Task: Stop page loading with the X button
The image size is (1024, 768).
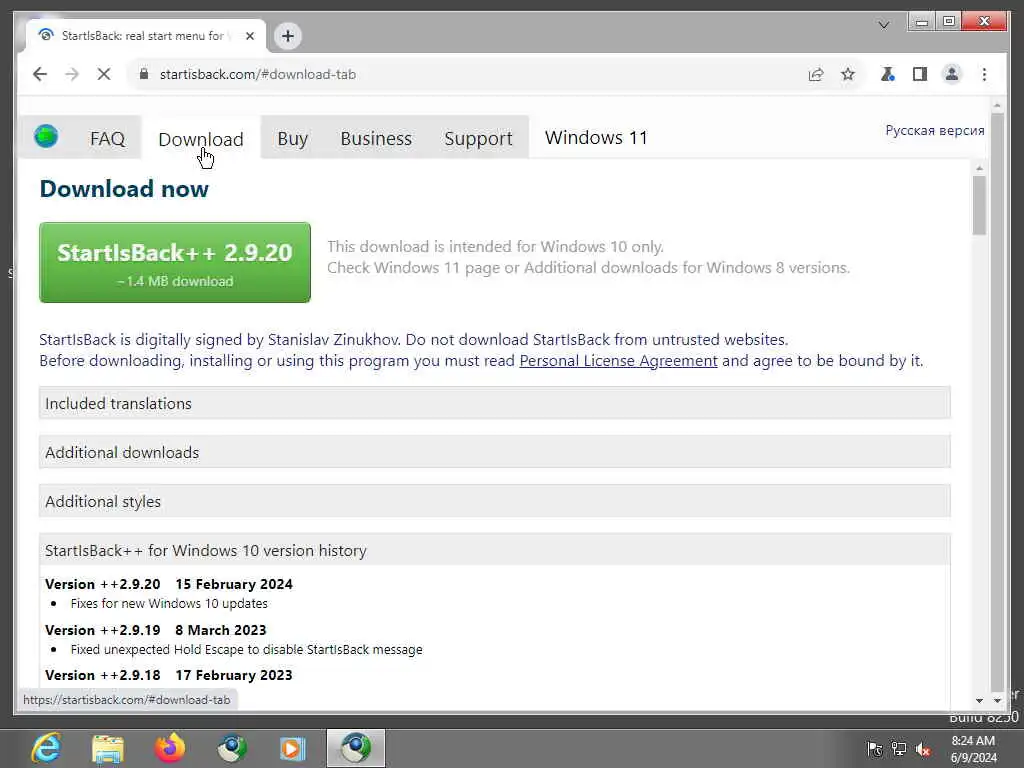Action: coord(104,74)
